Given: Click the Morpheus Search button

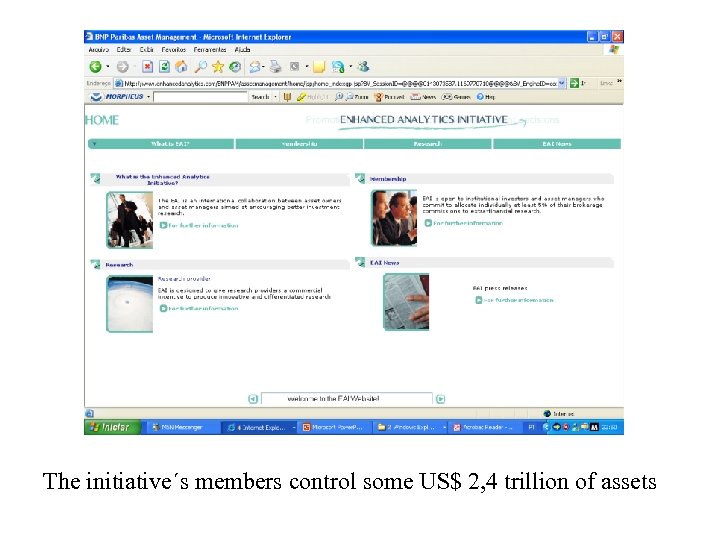Looking at the screenshot, I should pos(260,97).
